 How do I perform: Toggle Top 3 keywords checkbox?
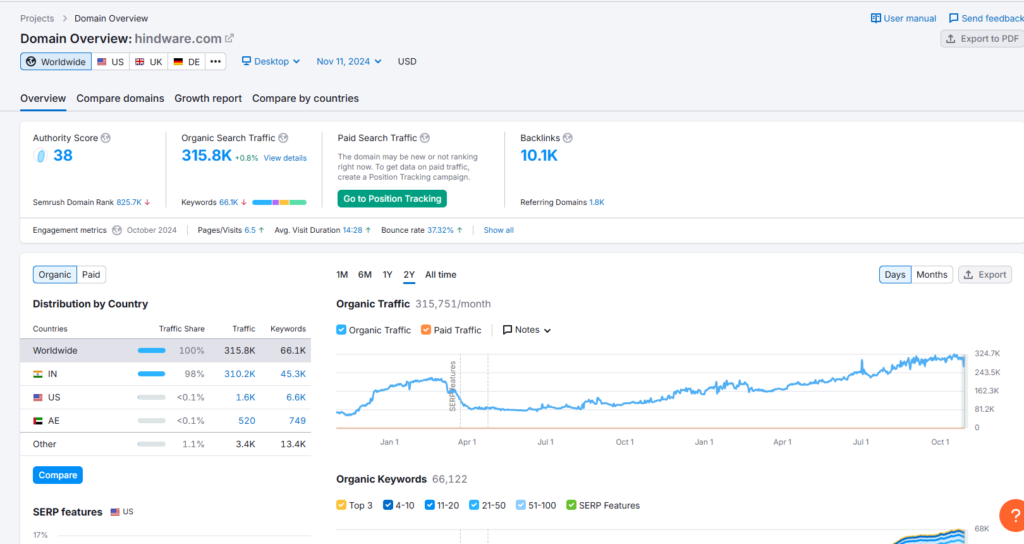[341, 505]
